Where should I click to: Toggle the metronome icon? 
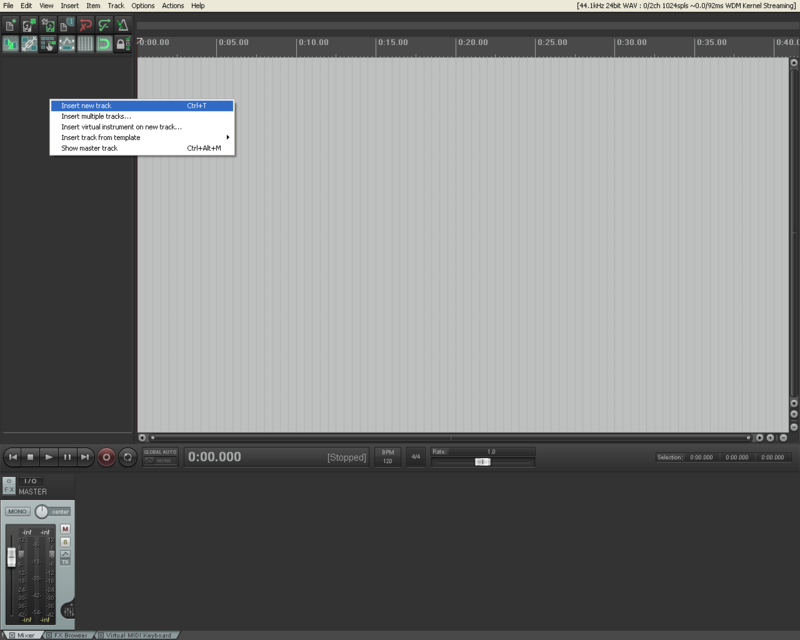coord(122,25)
